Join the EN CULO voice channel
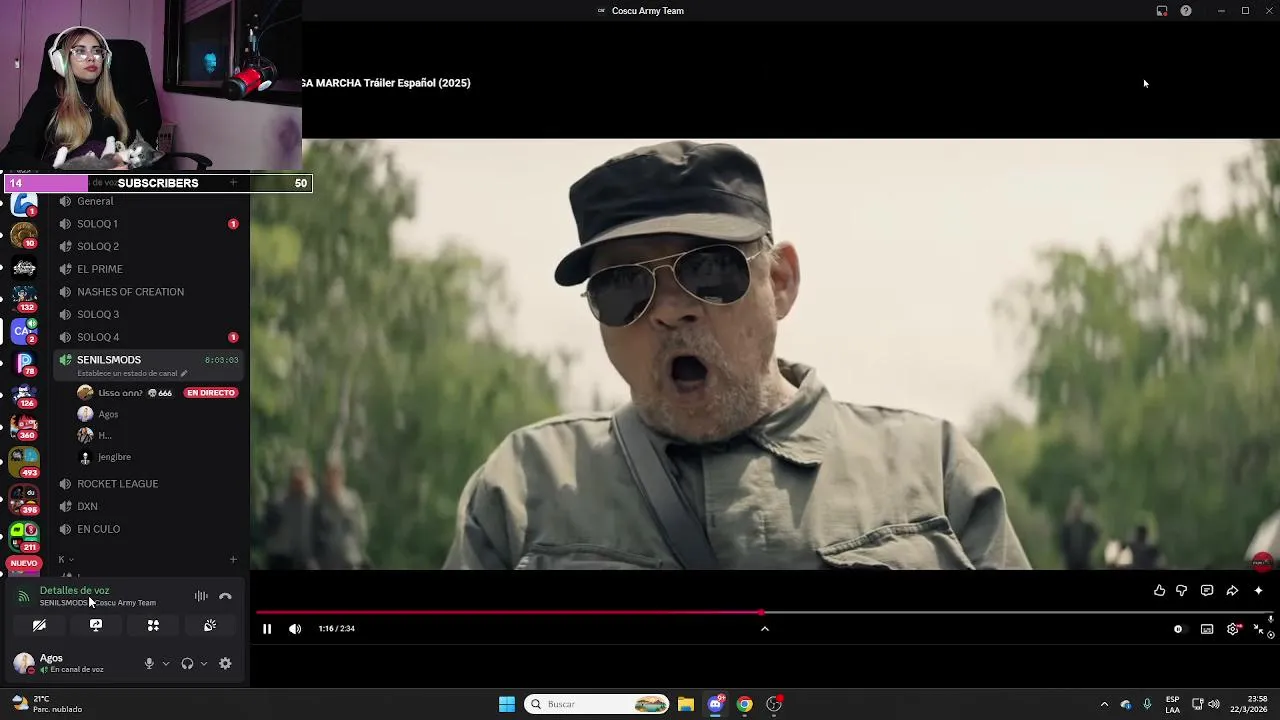The image size is (1280, 720). pos(148,529)
